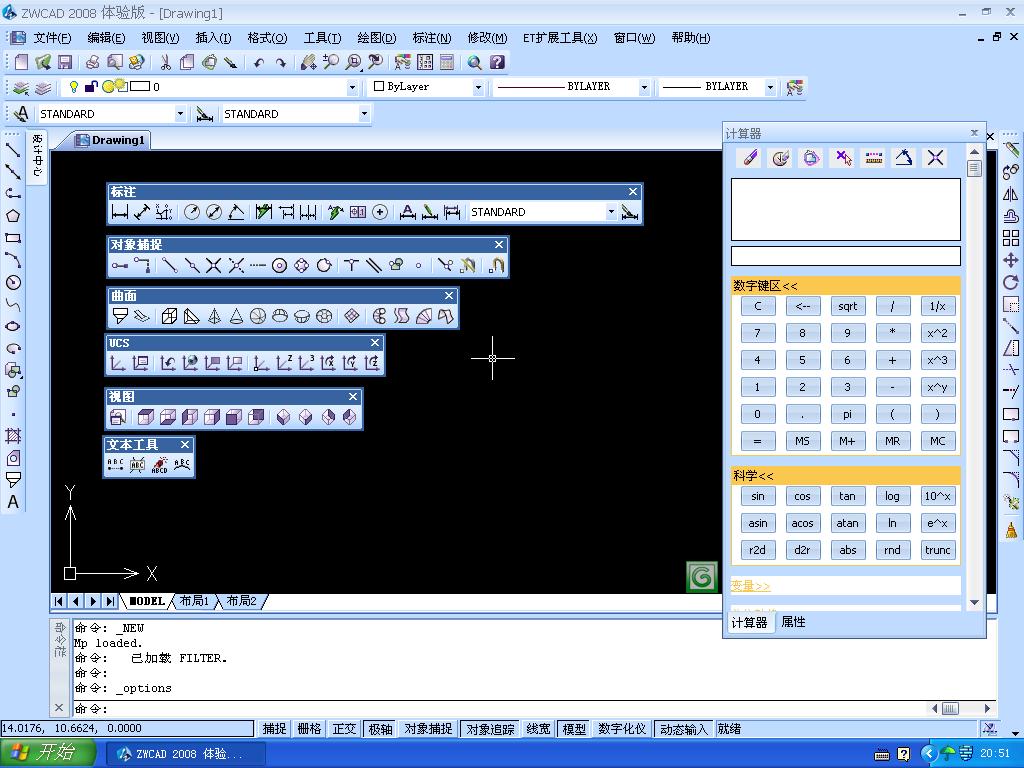Viewport: 1024px width, 768px height.
Task: Click the Box surface icon in 曲面 toolbar
Action: click(x=169, y=317)
